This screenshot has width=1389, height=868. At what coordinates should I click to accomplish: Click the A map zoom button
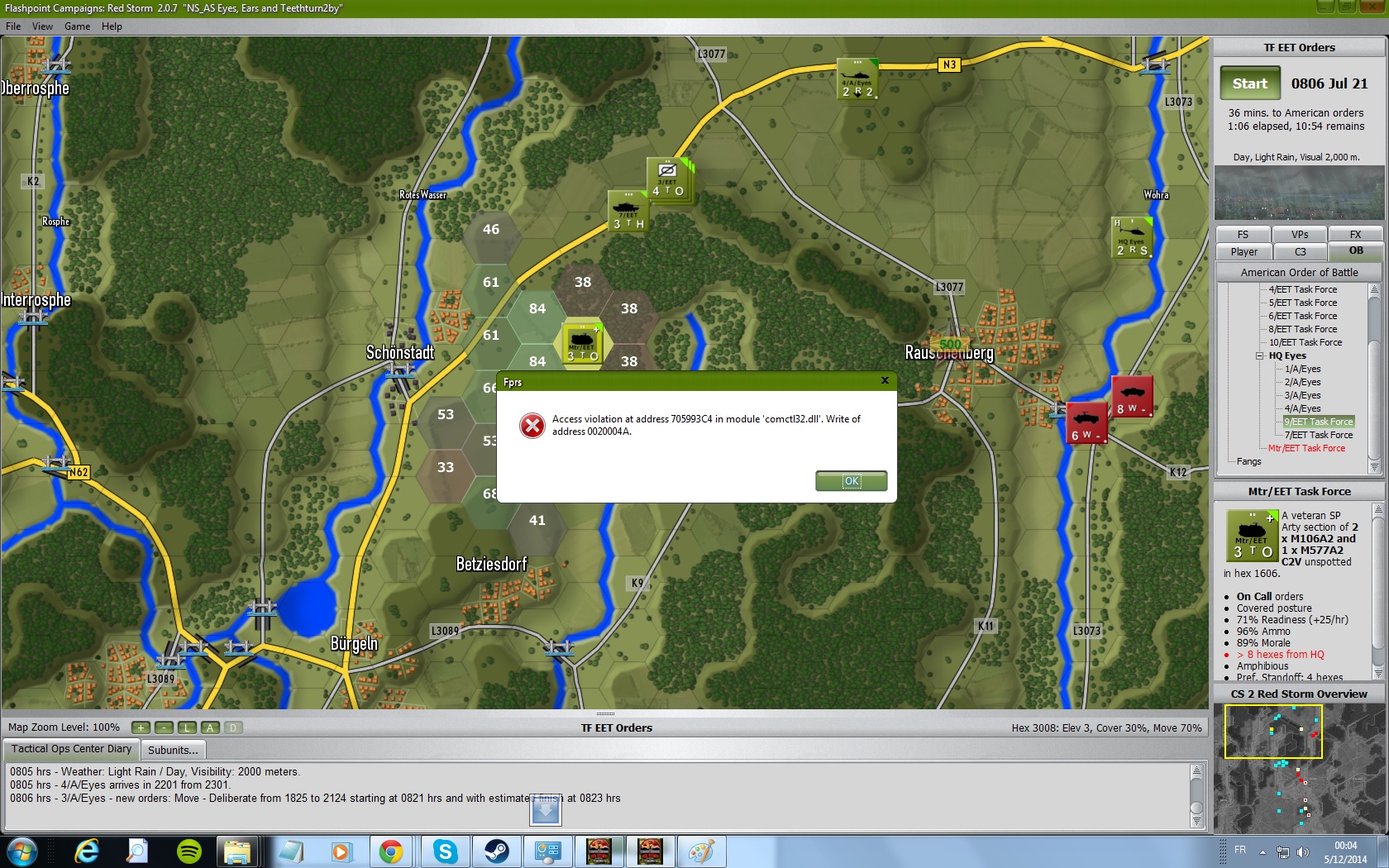tap(211, 727)
